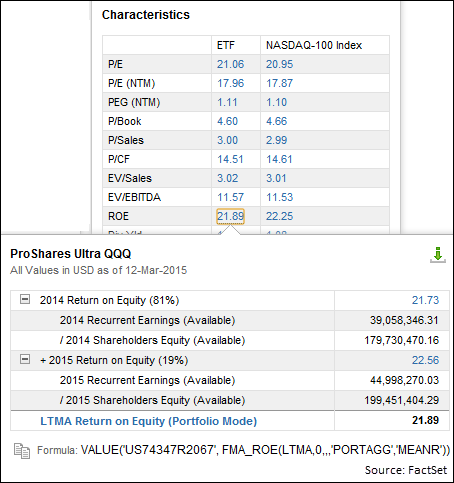Select the index P/E value 20.95
The height and width of the screenshot is (483, 454).
(x=279, y=64)
